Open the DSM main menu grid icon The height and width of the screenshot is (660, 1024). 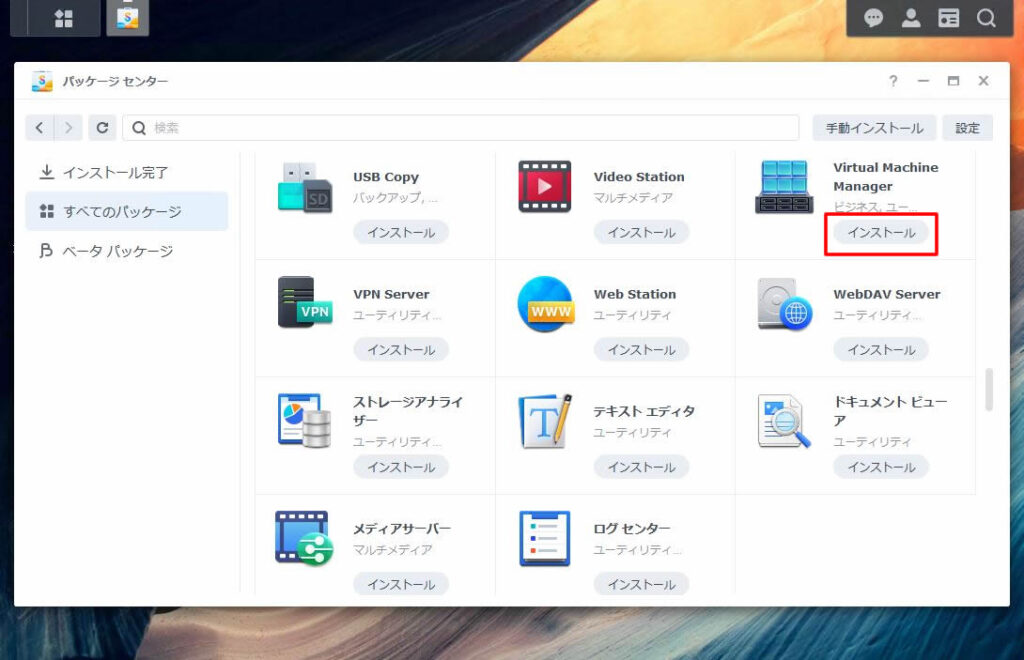[63, 18]
